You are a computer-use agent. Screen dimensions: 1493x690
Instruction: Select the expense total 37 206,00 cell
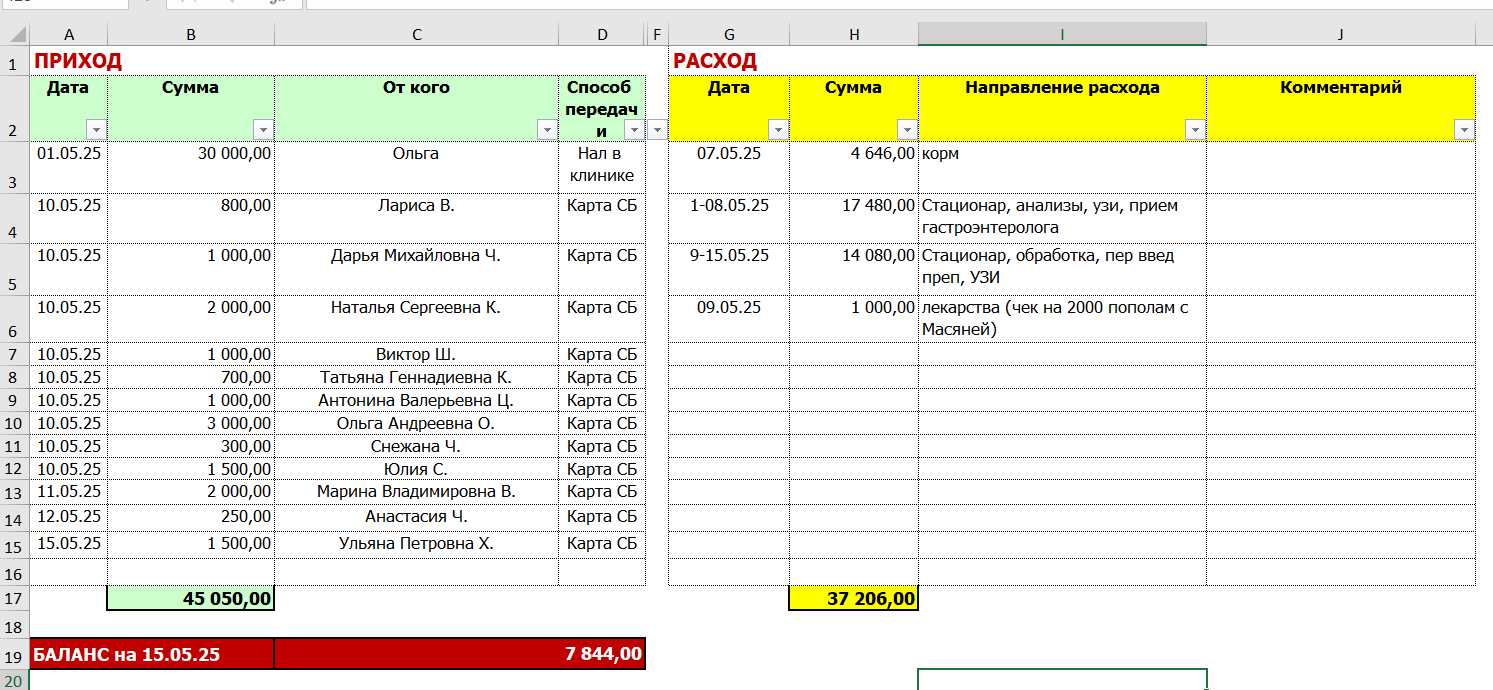[x=854, y=599]
